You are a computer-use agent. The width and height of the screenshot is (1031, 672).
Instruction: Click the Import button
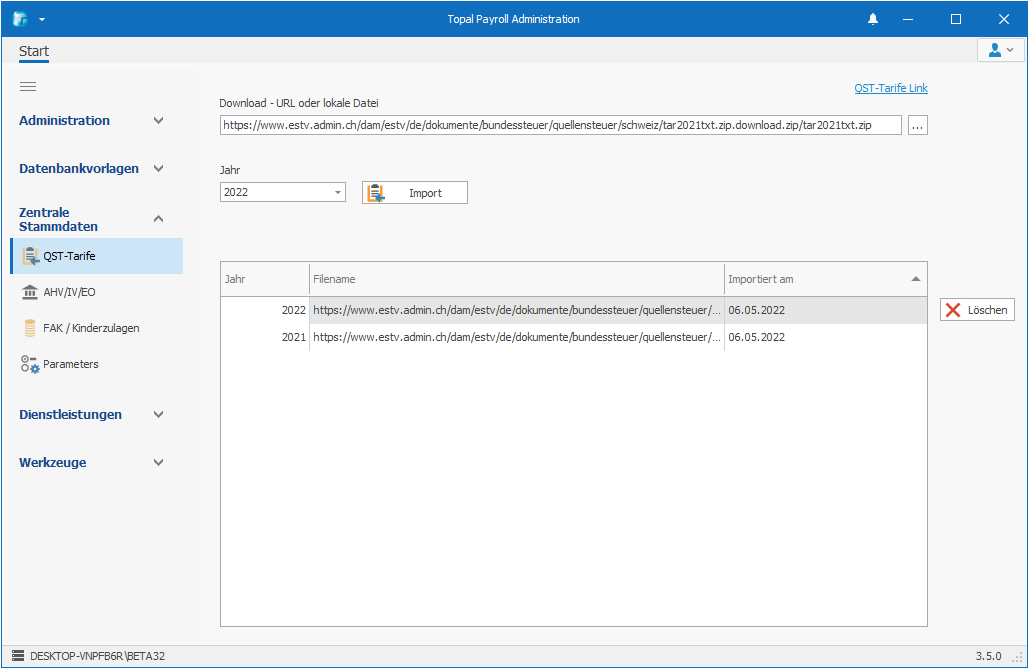(414, 193)
